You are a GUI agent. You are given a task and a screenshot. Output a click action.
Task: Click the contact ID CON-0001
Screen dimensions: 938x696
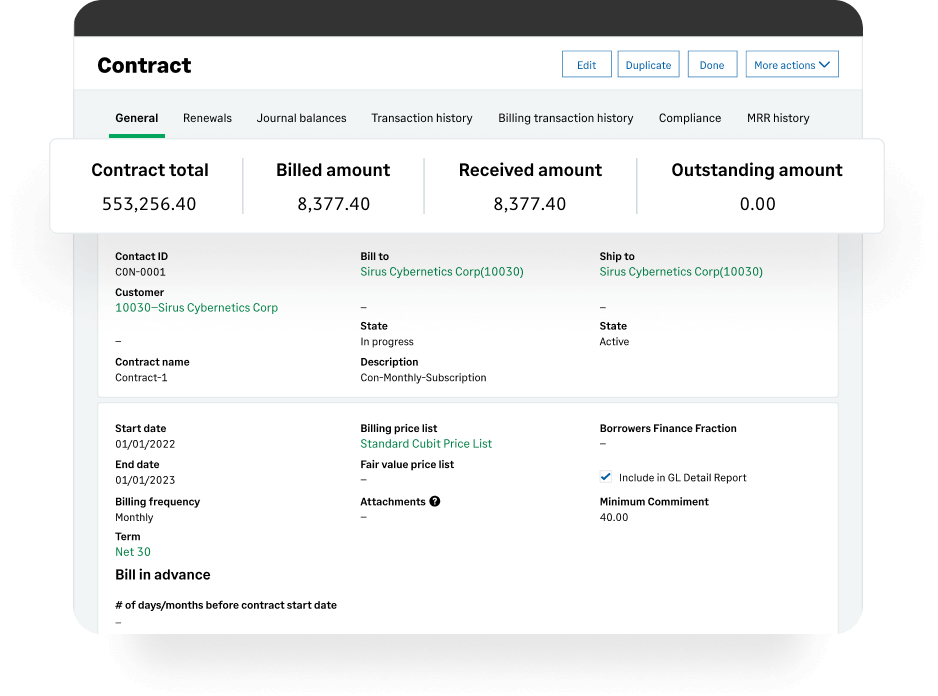tap(141, 272)
